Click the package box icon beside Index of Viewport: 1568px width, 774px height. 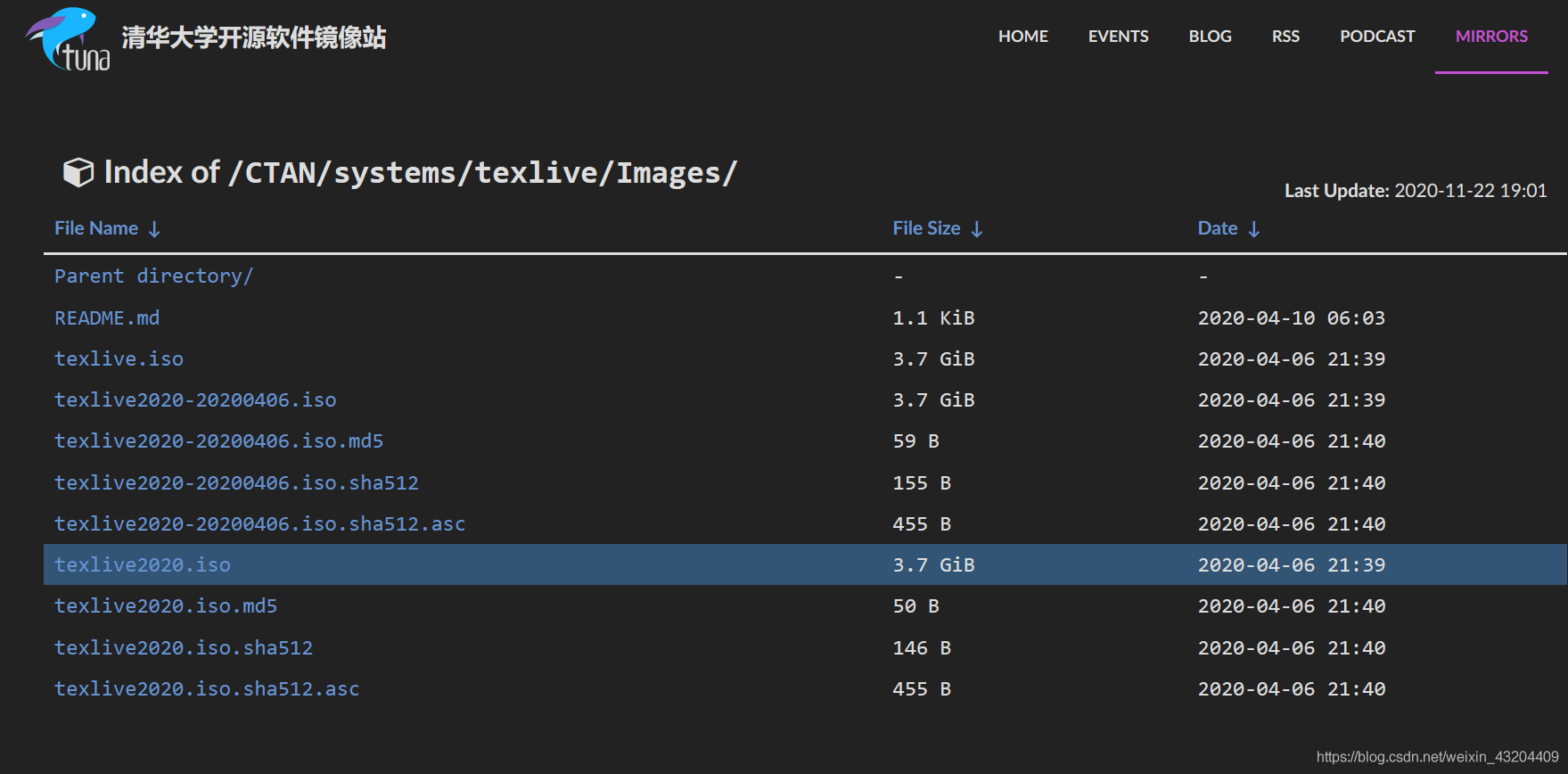coord(78,172)
